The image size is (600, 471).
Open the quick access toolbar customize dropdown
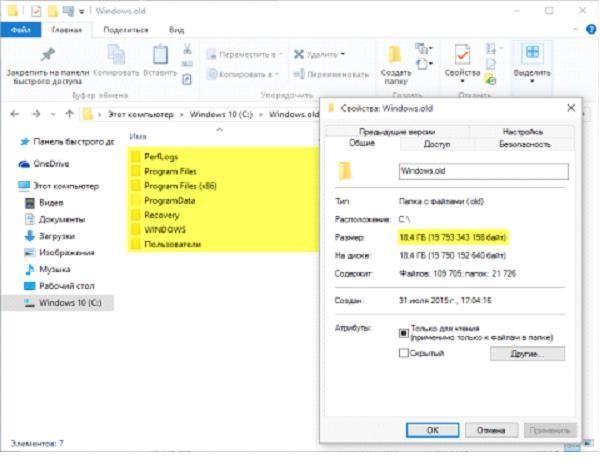[82, 11]
